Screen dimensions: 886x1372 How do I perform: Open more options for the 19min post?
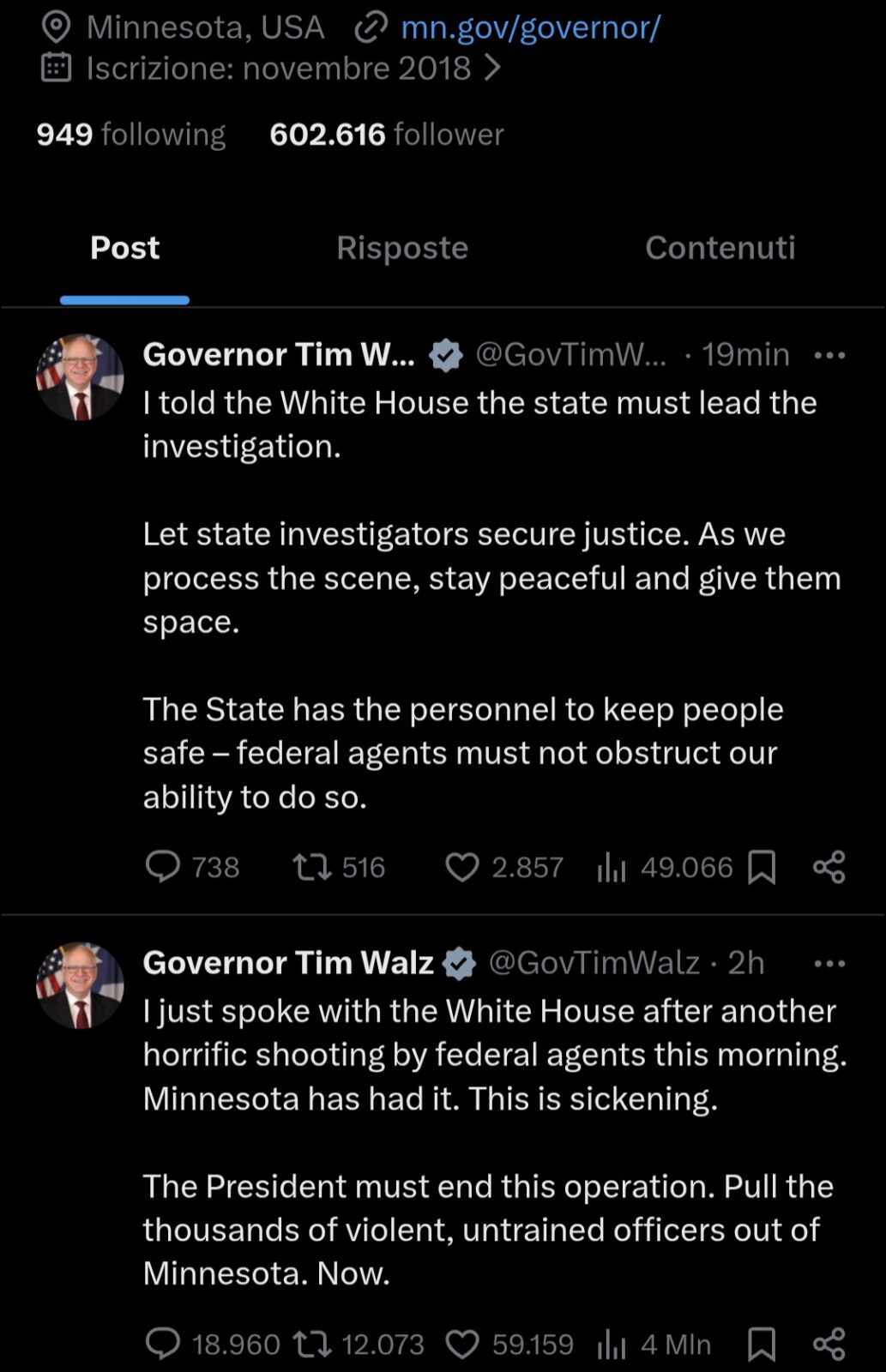pyautogui.click(x=829, y=355)
